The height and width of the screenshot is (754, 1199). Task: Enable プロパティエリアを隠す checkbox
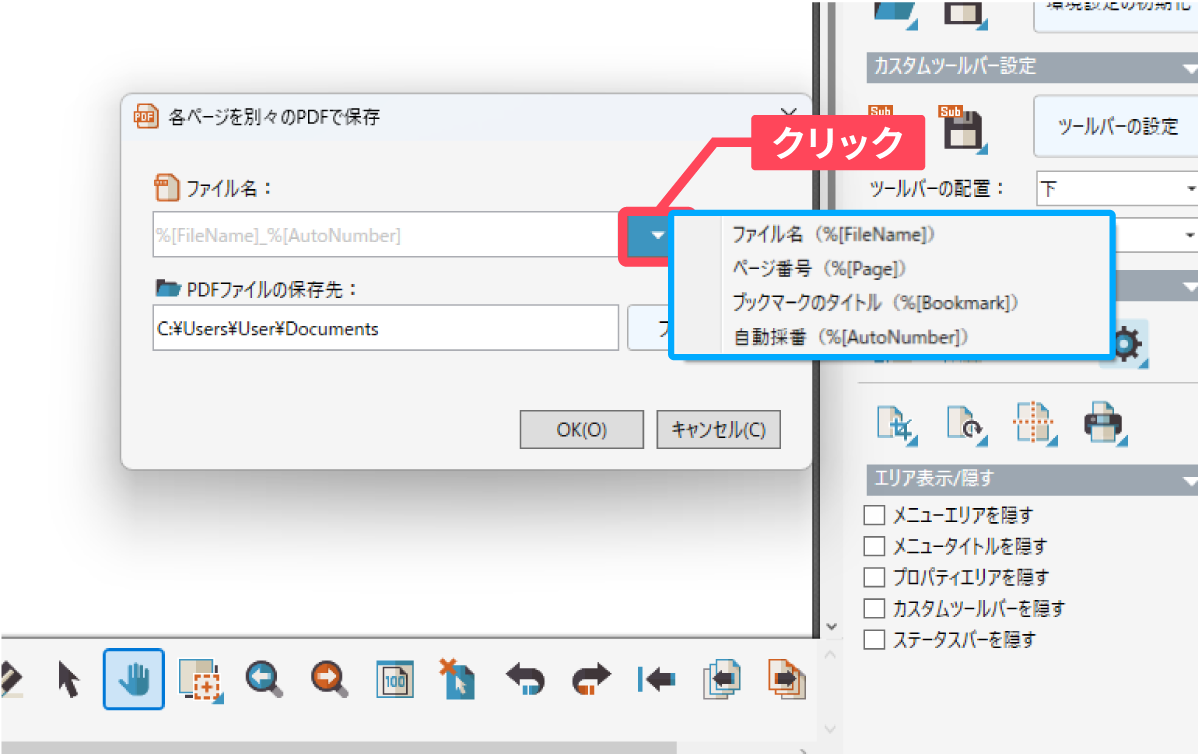[874, 578]
